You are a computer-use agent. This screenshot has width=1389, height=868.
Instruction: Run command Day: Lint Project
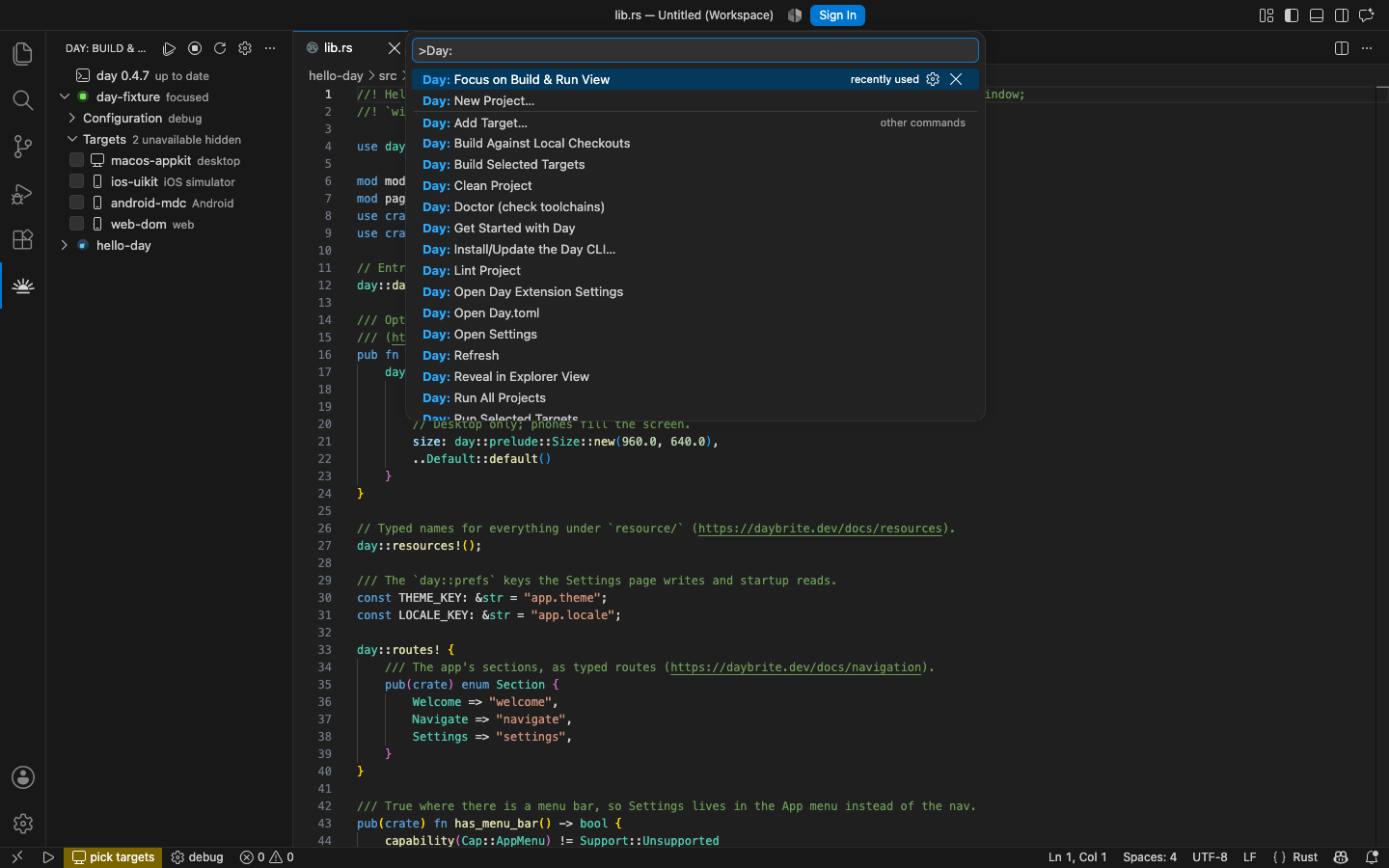(x=695, y=270)
